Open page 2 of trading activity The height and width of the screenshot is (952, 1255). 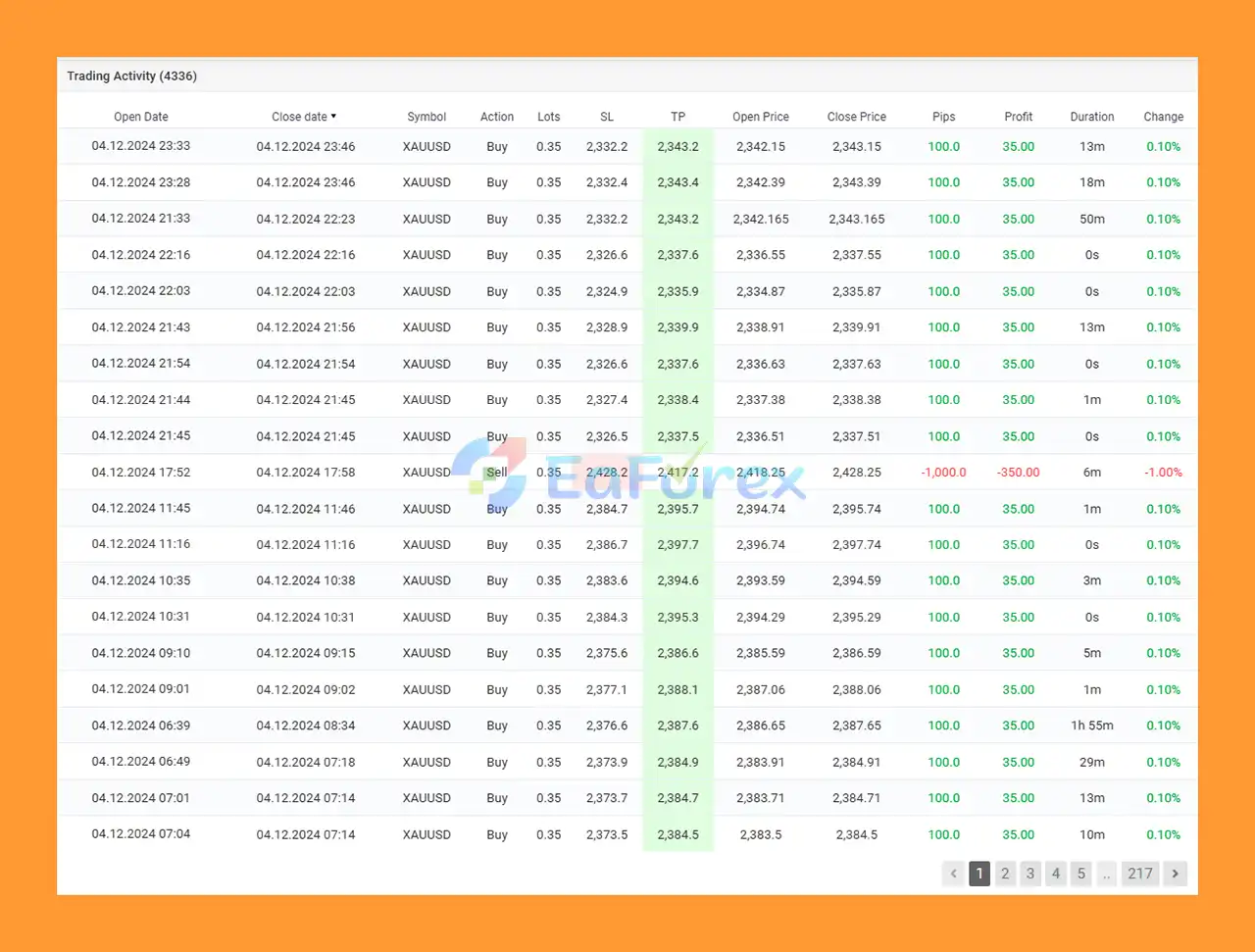(x=1005, y=874)
